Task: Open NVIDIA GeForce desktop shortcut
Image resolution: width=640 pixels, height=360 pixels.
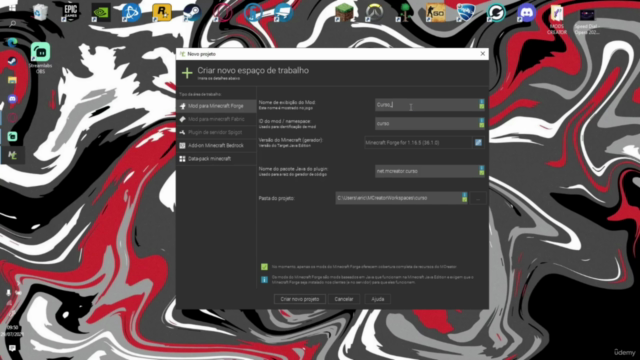Action: coord(100,13)
